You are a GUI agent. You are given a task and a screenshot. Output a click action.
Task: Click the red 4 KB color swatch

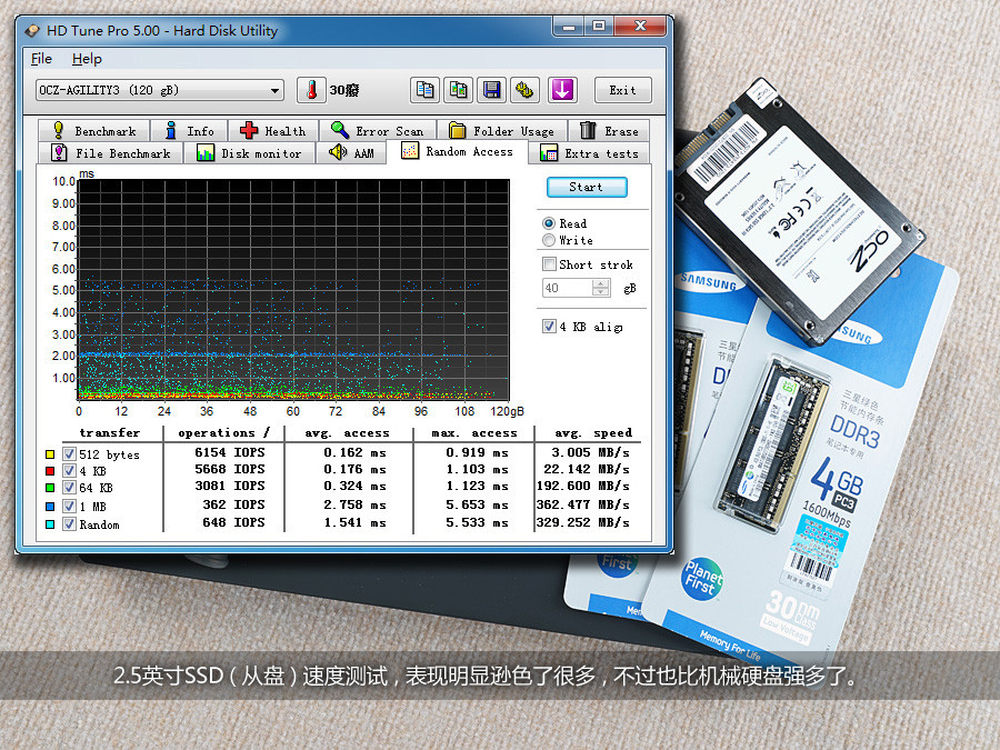[x=50, y=471]
